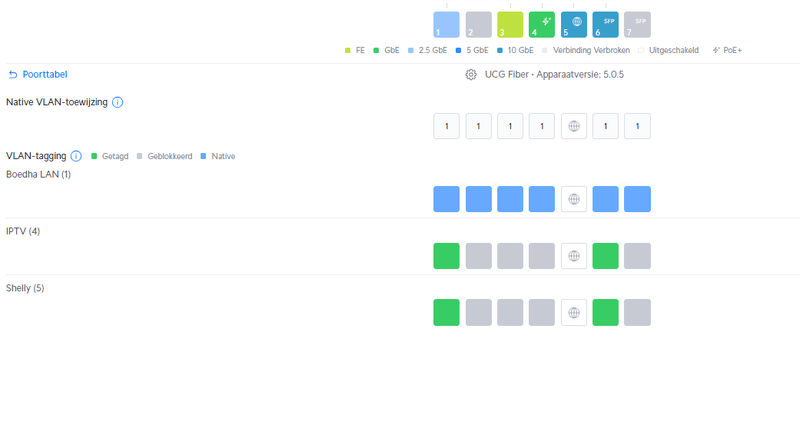
Task: Open native VLAN box for port 4
Action: click(542, 126)
